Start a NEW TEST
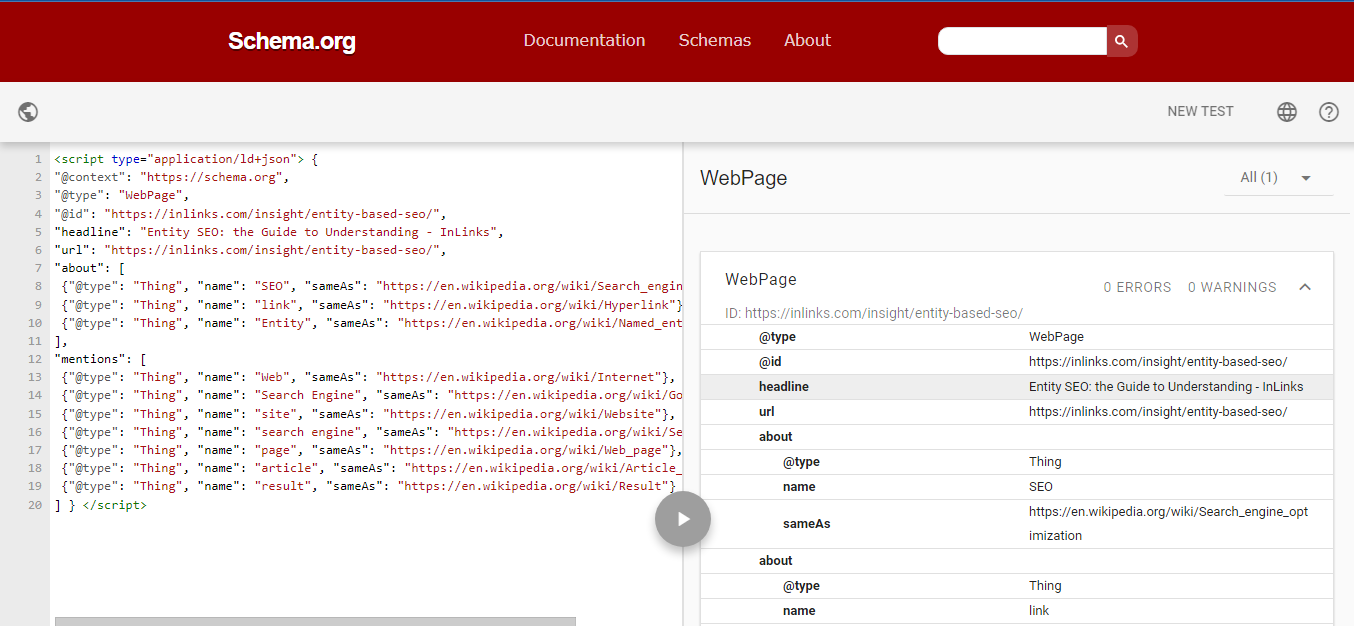This screenshot has height=626, width=1354. pos(1200,112)
